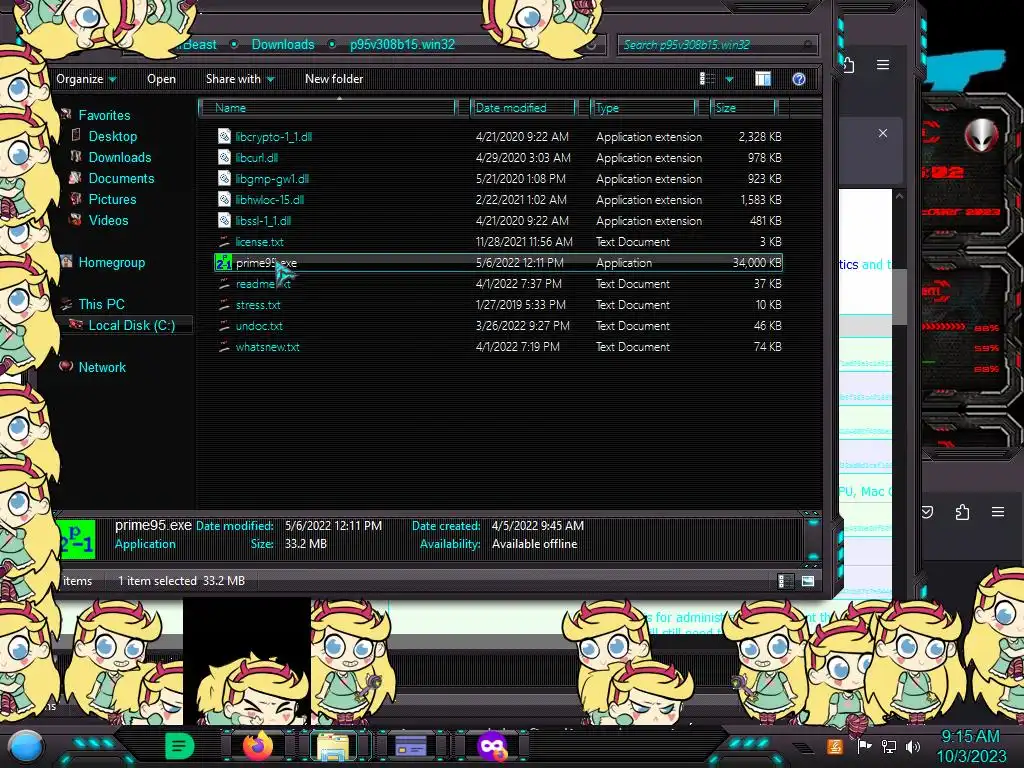Click large prime95 thumbnail in details pane

77,539
